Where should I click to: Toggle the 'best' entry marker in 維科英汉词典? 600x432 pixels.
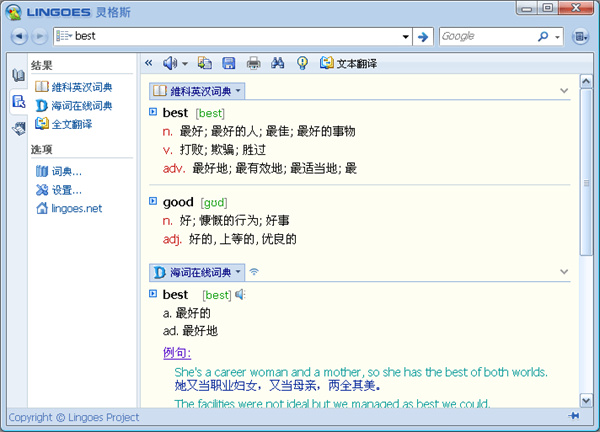tap(153, 112)
